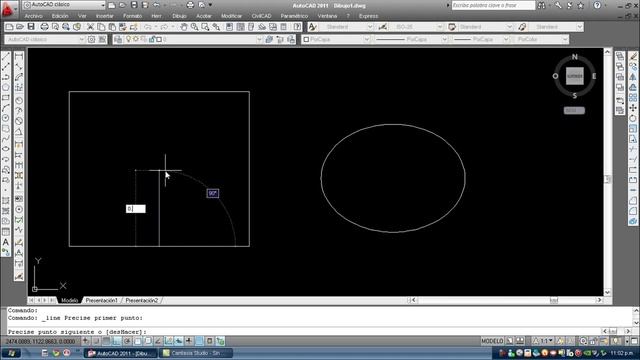Image resolution: width=640 pixels, height=360 pixels.
Task: Open the Insertar menu
Action: click(x=104, y=16)
